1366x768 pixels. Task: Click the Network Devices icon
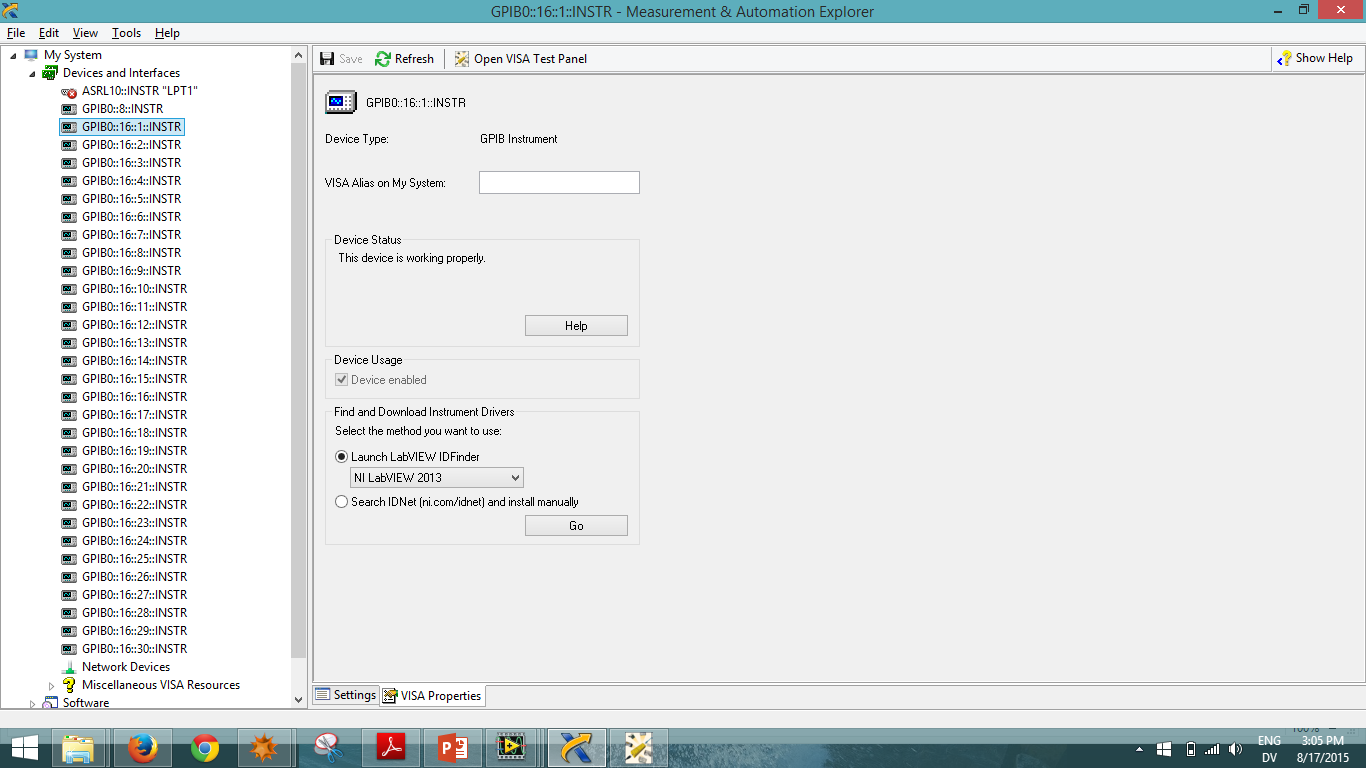[69, 667]
